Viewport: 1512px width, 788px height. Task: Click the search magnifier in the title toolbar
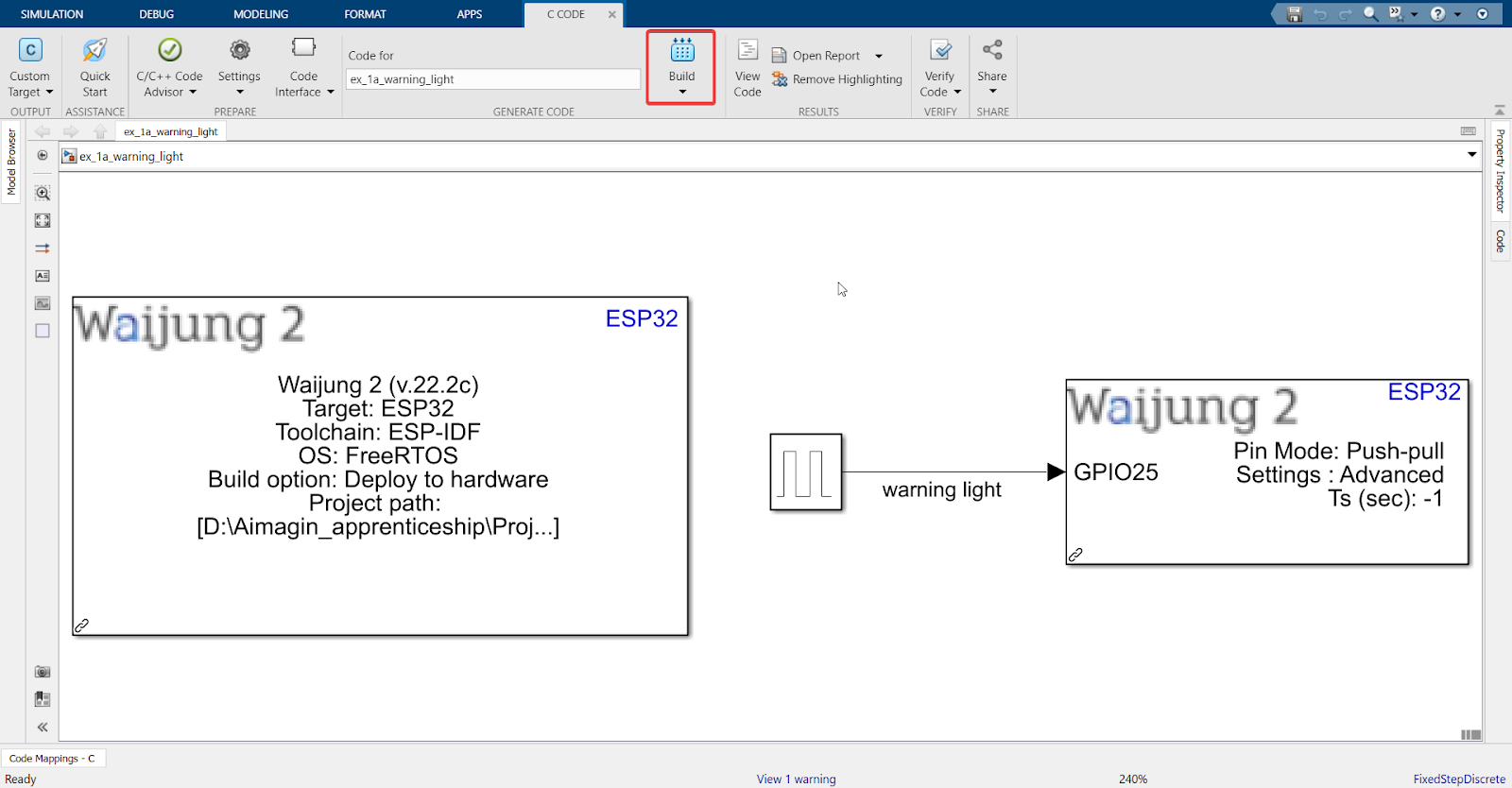(1370, 14)
